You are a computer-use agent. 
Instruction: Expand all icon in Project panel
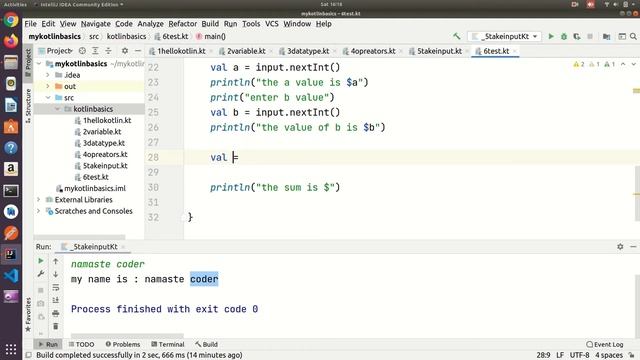click(x=95, y=51)
